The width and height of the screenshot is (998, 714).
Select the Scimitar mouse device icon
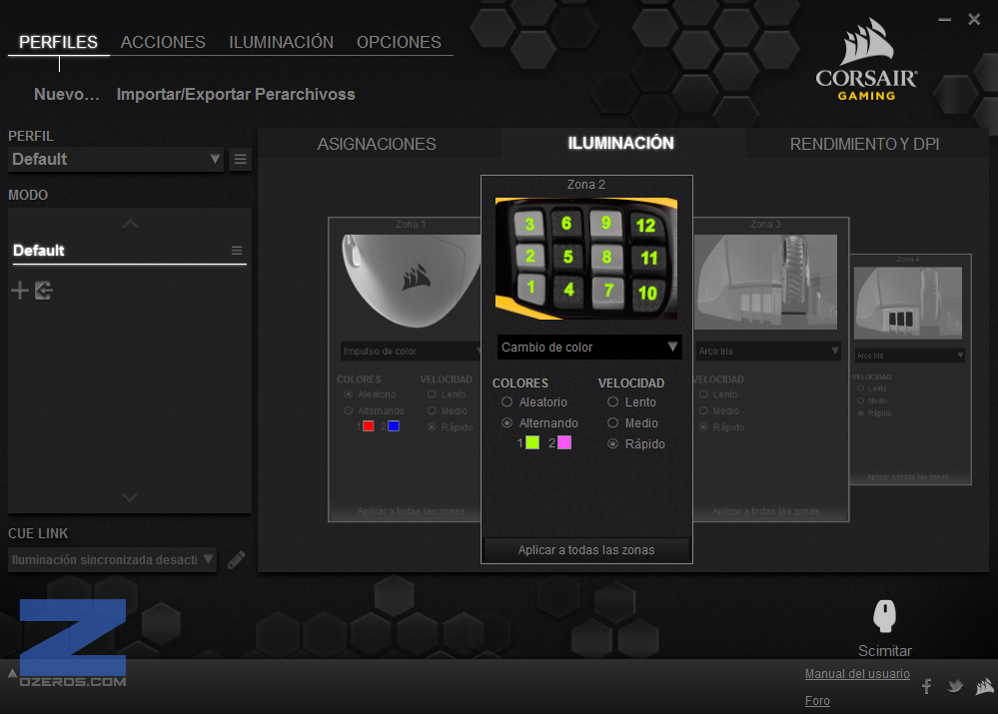pyautogui.click(x=884, y=616)
